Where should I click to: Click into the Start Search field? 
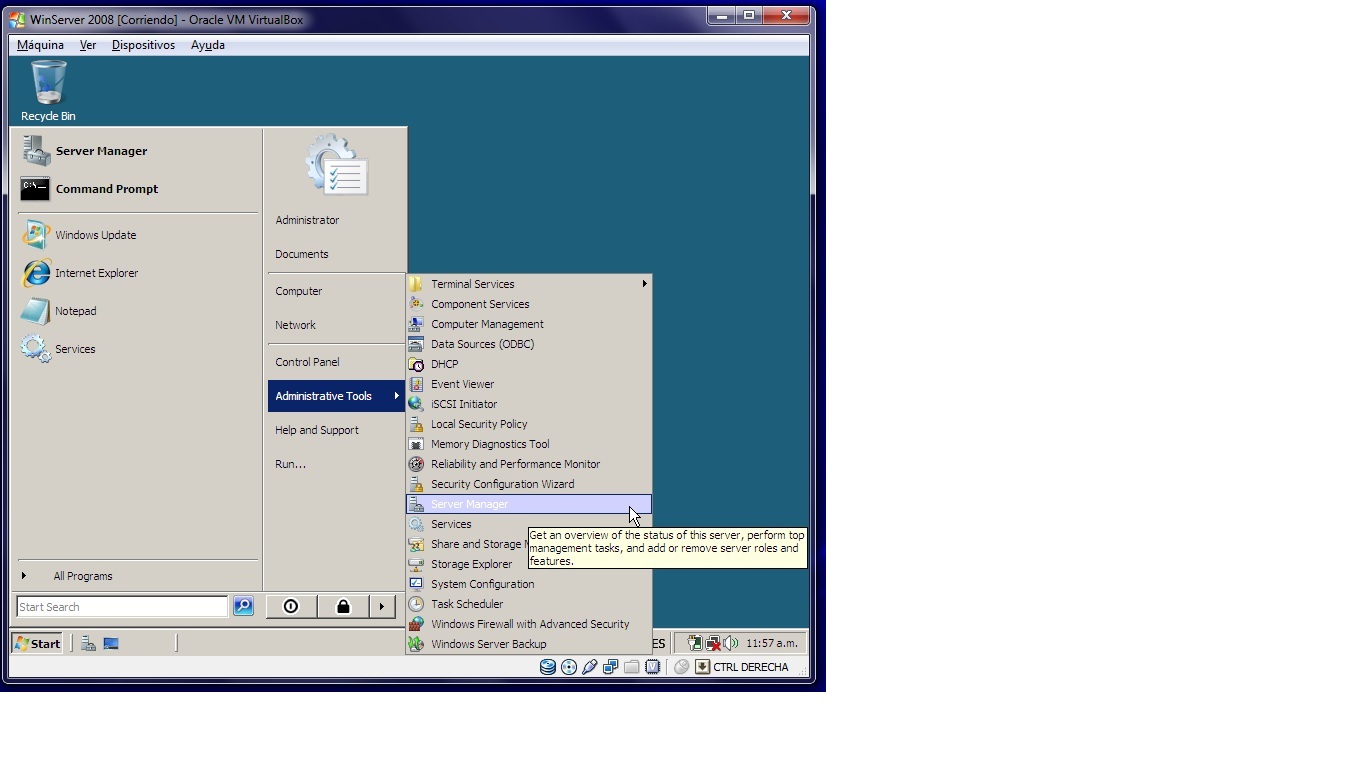pos(122,607)
